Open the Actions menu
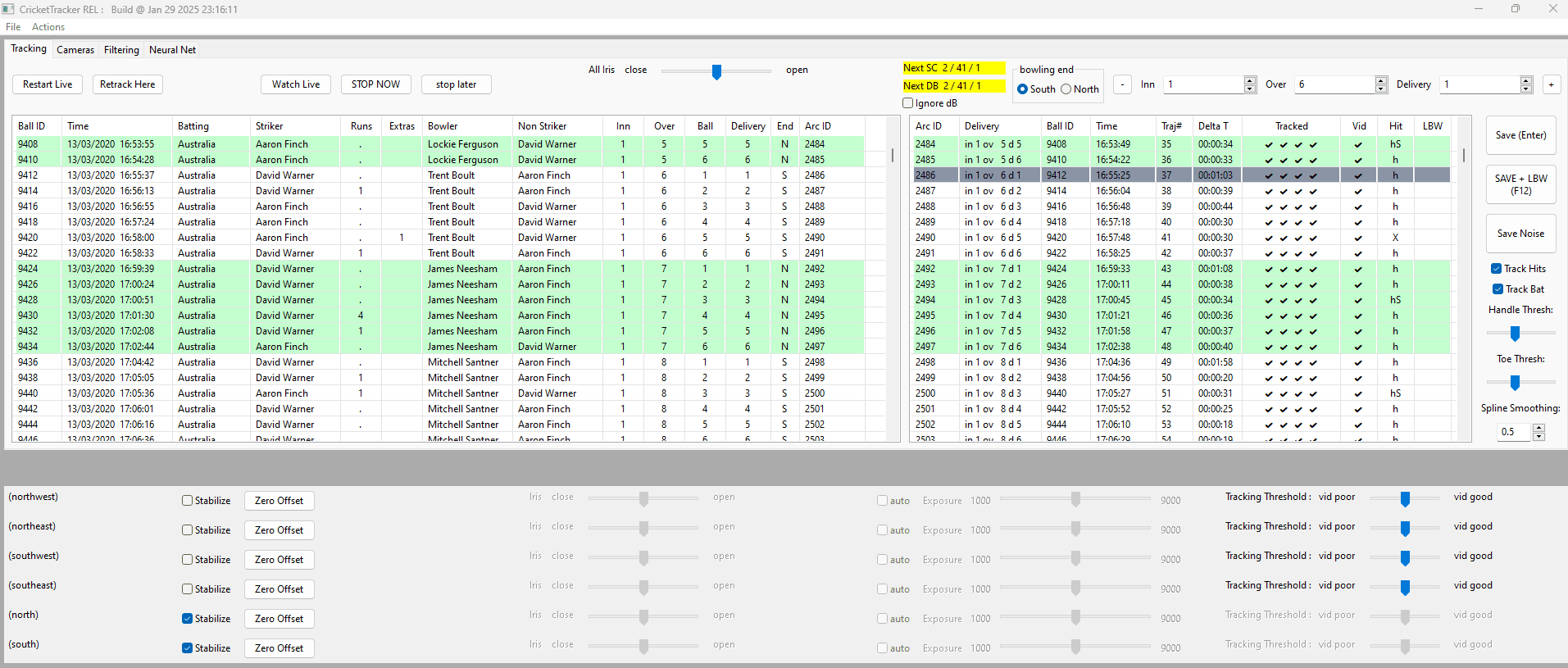1568x668 pixels. [x=48, y=27]
